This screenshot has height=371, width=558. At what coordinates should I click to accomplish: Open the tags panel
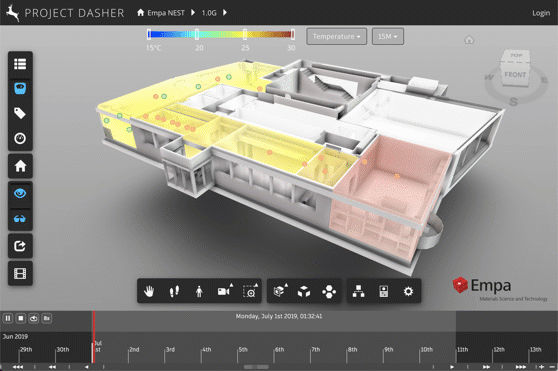20,113
